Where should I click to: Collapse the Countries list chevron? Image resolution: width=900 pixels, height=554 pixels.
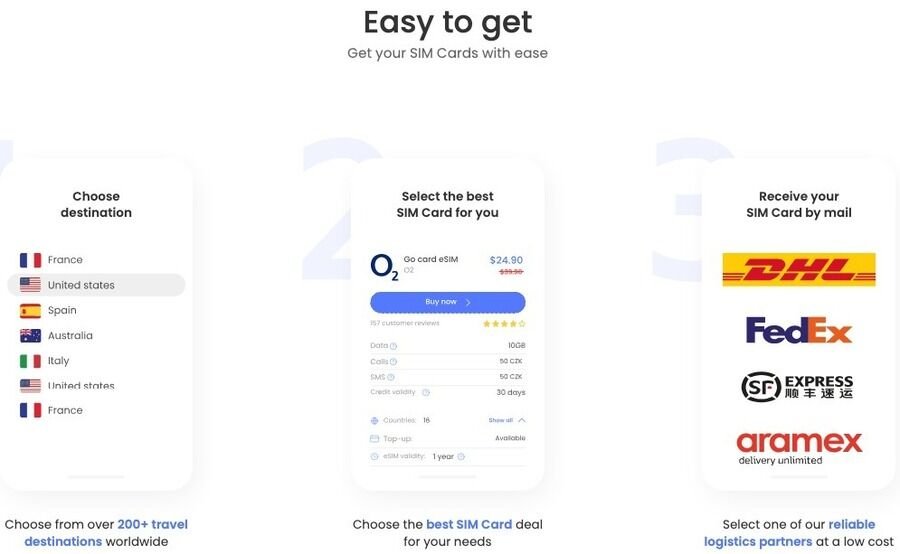click(x=522, y=421)
